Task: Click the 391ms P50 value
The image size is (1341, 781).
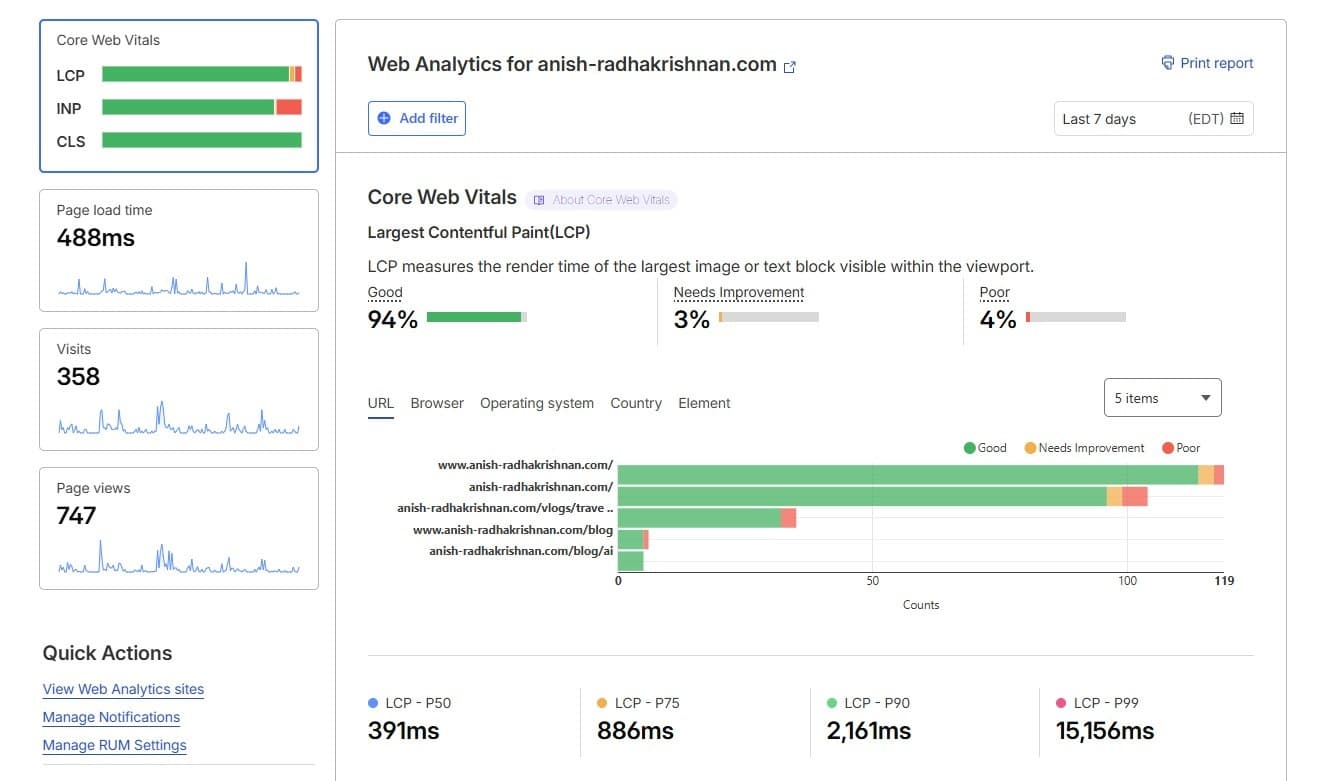Action: pos(404,731)
